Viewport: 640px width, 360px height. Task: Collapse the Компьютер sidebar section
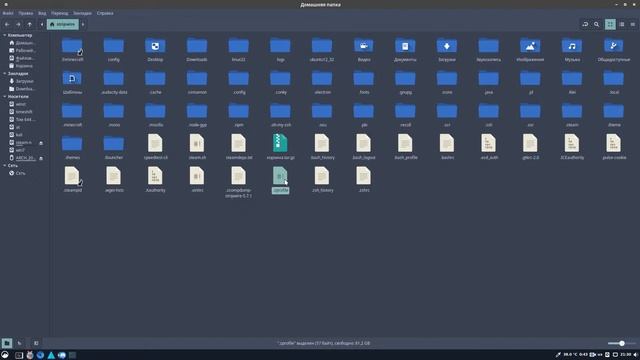4,36
